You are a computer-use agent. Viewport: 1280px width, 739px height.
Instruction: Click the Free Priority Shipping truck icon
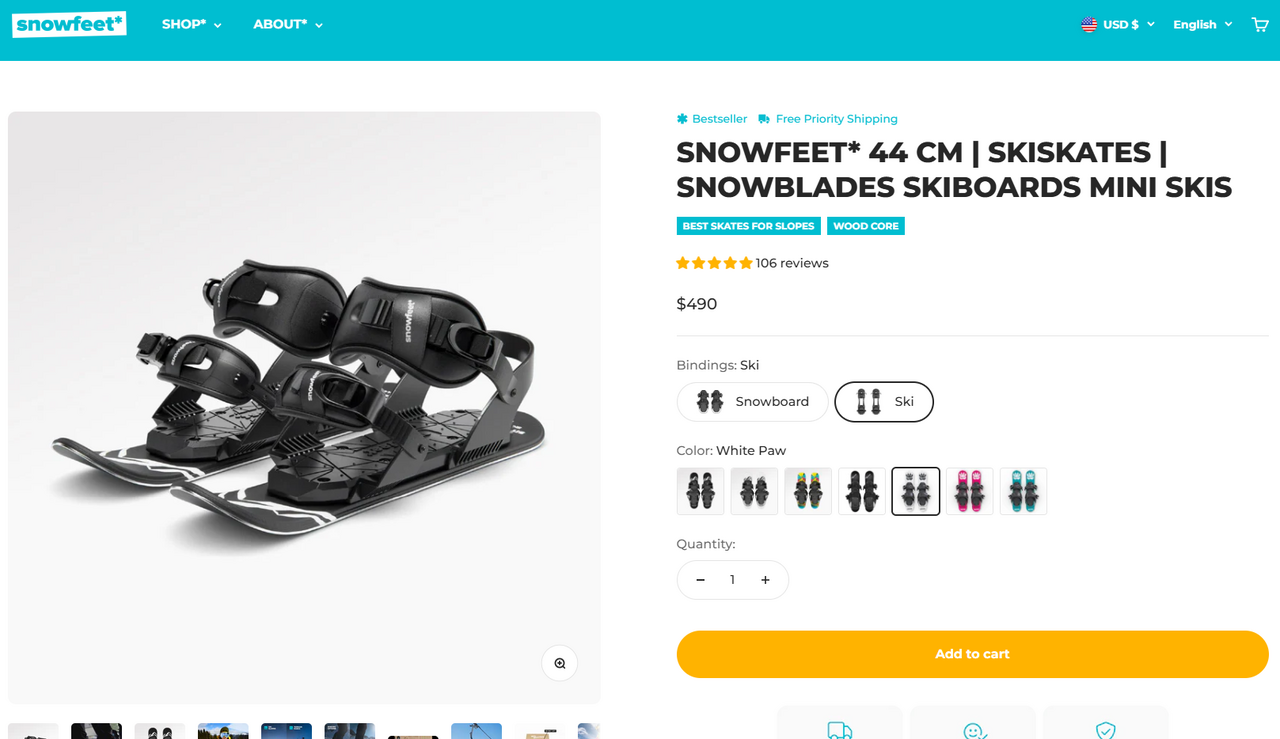pyautogui.click(x=764, y=119)
